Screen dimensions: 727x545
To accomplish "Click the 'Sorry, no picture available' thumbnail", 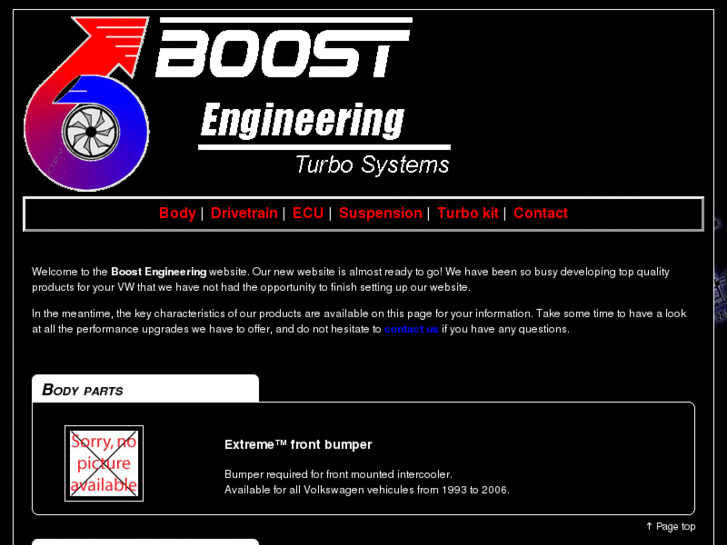I will pos(104,463).
